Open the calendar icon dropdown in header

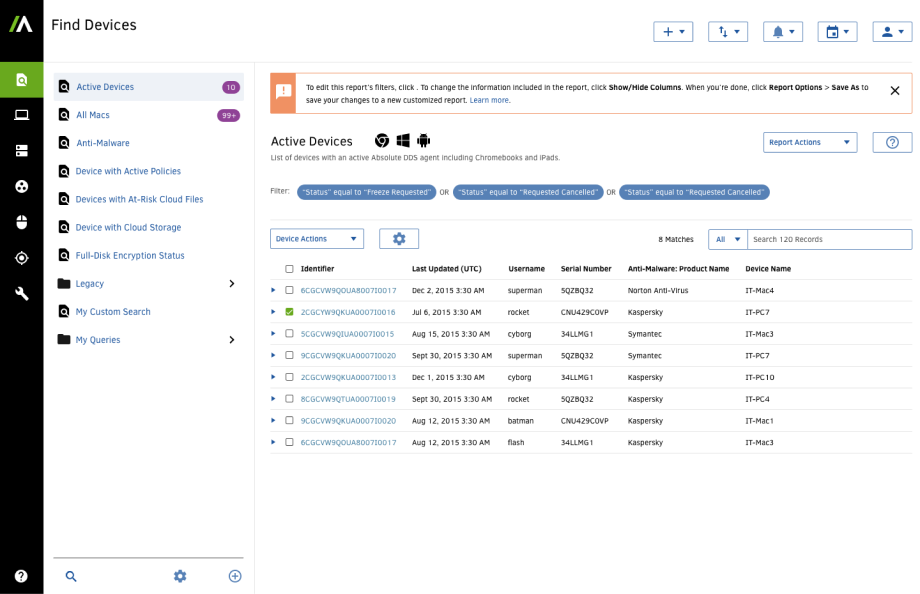(x=836, y=32)
